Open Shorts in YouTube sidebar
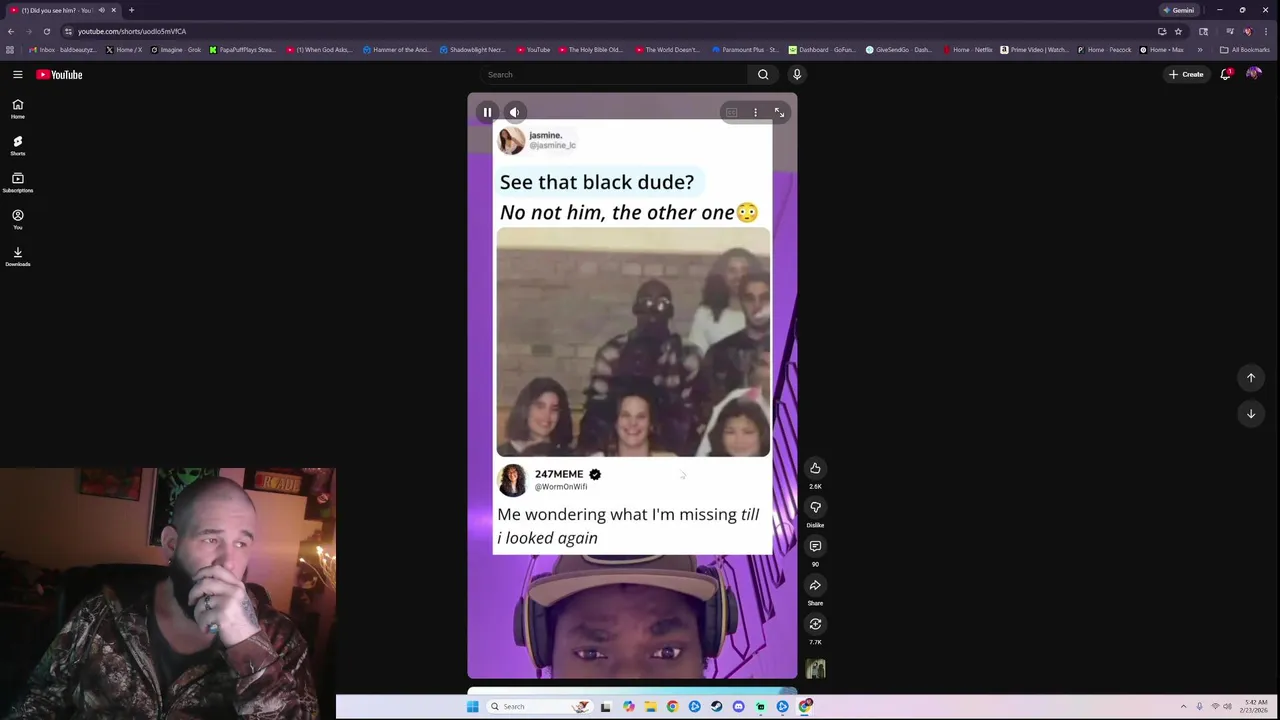Viewport: 1280px width, 720px height. point(18,146)
